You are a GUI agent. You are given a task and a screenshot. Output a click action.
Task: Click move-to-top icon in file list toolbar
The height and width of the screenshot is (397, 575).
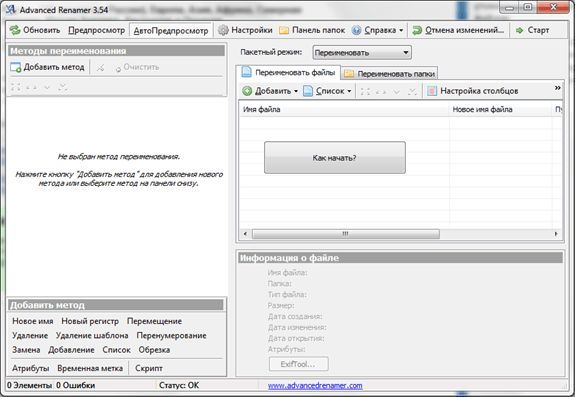[365, 91]
